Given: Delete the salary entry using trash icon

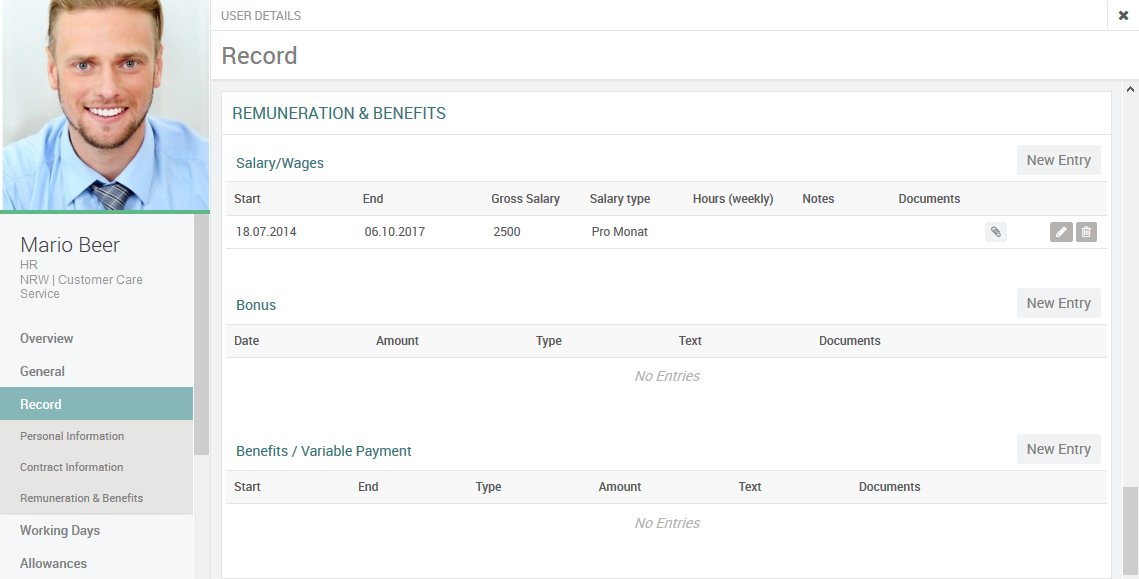Looking at the screenshot, I should point(1087,232).
